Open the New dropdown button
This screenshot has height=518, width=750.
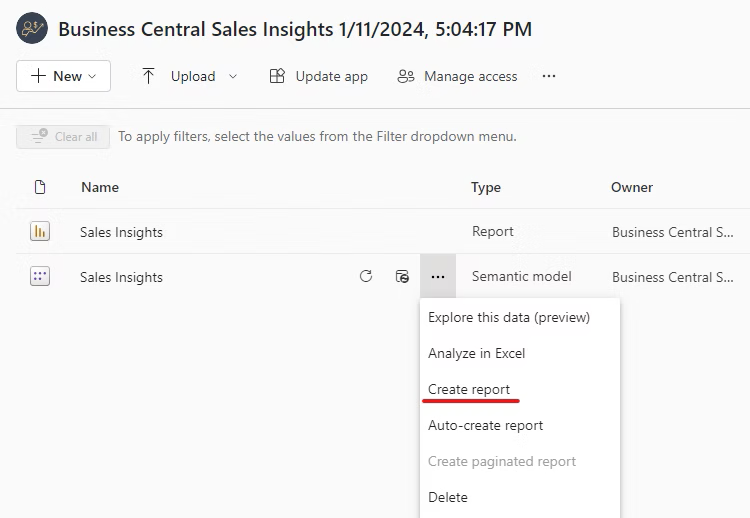pyautogui.click(x=63, y=76)
